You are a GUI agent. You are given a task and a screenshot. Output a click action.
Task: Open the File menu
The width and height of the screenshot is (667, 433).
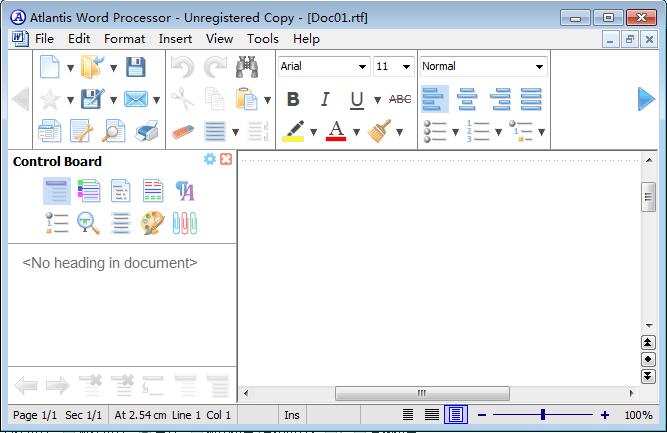[44, 39]
